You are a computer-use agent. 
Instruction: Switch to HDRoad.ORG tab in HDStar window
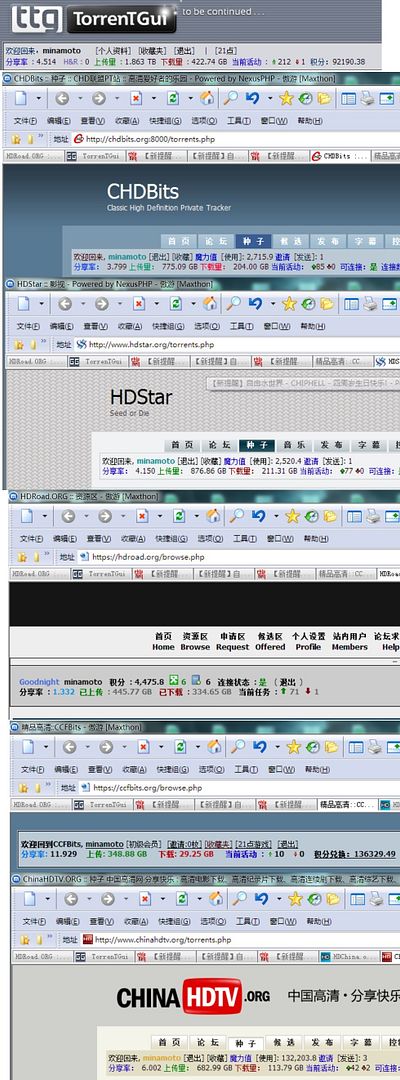pos(36,361)
